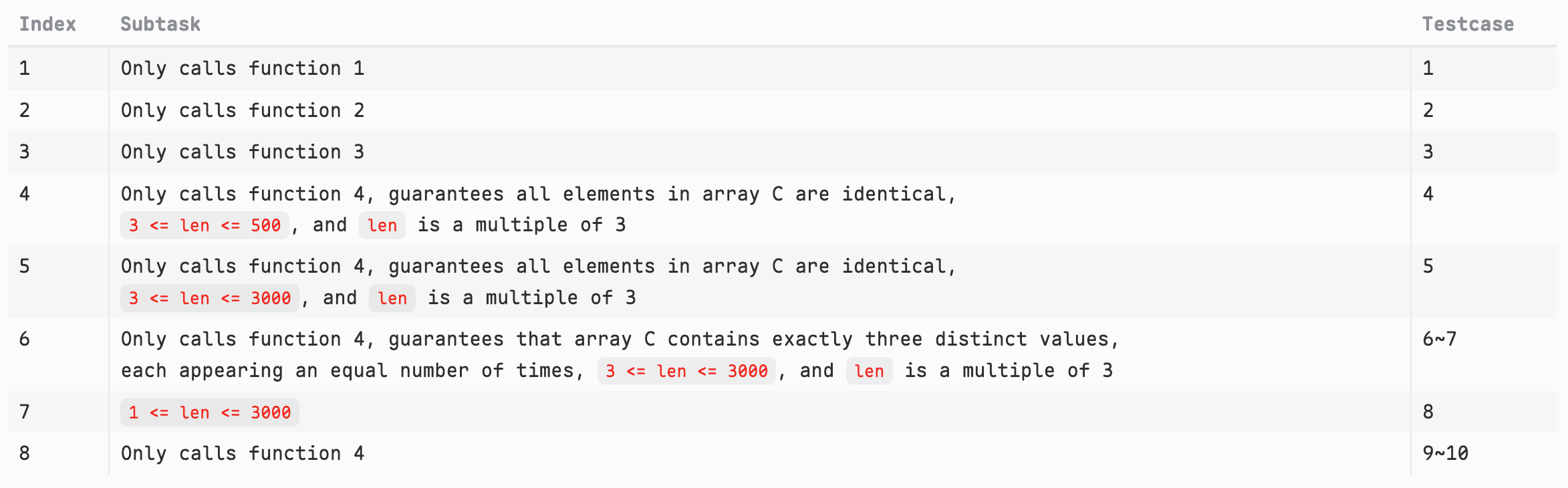Click the 'len' code tag in subtask 4
1568x488 pixels.
[382, 225]
